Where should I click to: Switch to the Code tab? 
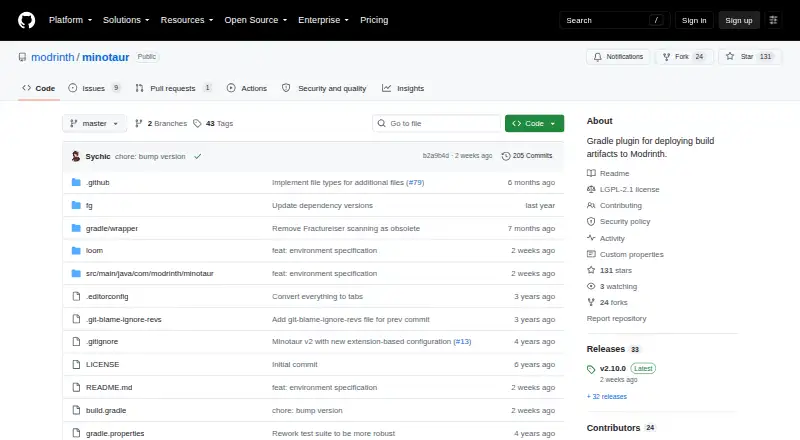pyautogui.click(x=39, y=88)
